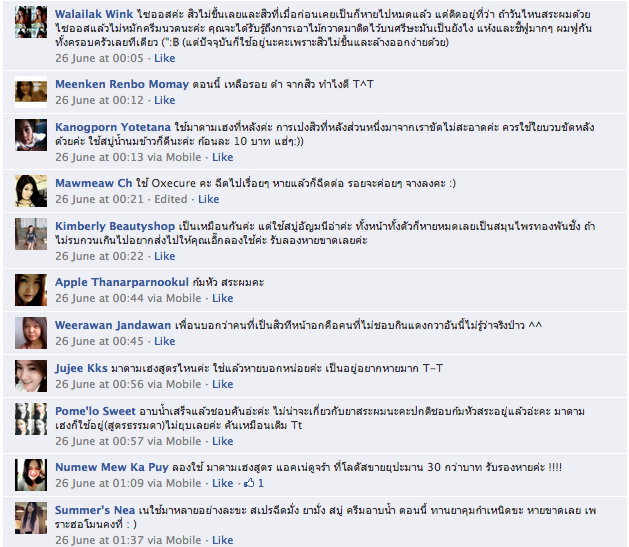The image size is (629, 547).
Task: Open Walailak Wink's profile picture
Action: (31, 22)
